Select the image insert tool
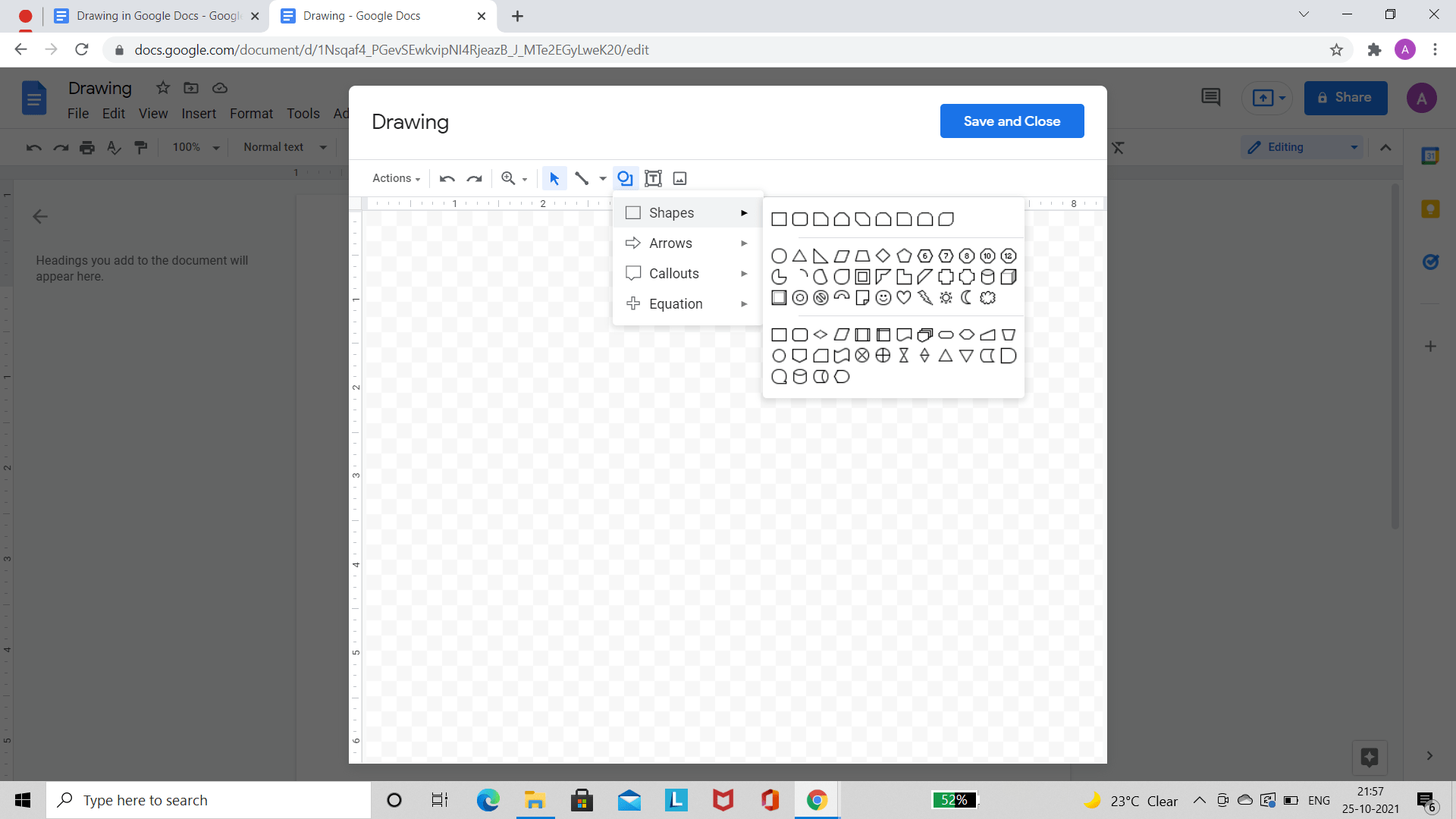The height and width of the screenshot is (819, 1456). tap(680, 178)
